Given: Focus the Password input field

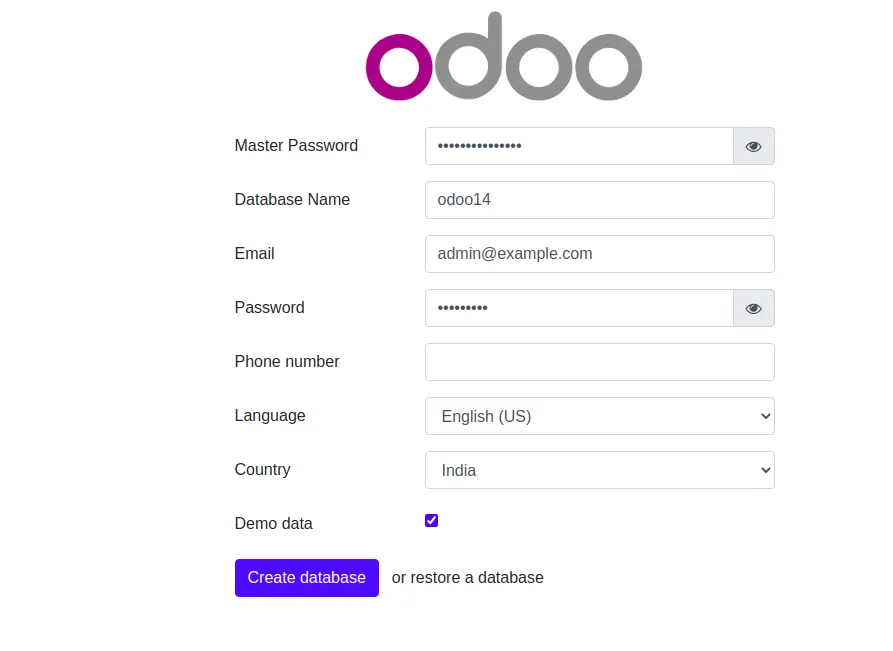Looking at the screenshot, I should pyautogui.click(x=579, y=308).
